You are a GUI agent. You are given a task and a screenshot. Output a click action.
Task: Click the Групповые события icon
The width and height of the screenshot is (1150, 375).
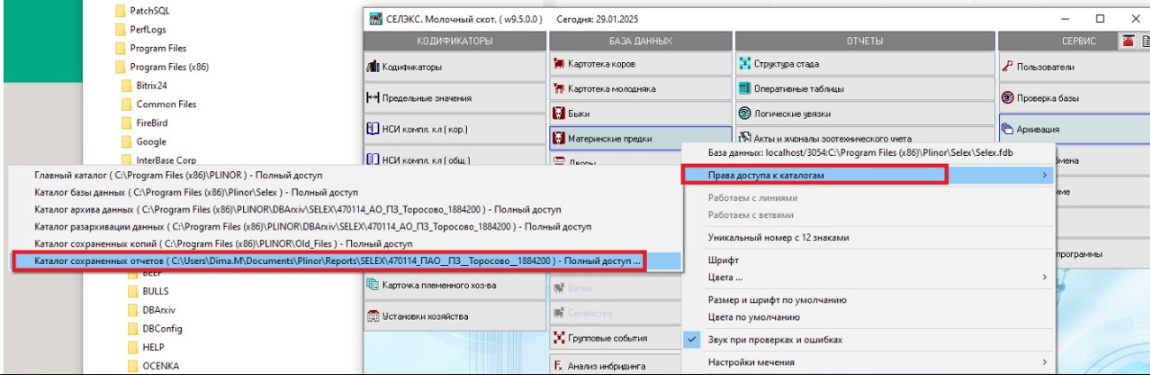click(x=560, y=338)
